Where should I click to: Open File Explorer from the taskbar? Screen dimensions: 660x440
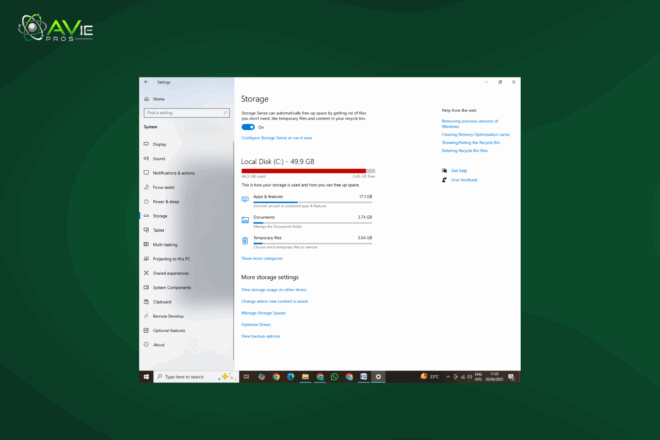(x=305, y=377)
